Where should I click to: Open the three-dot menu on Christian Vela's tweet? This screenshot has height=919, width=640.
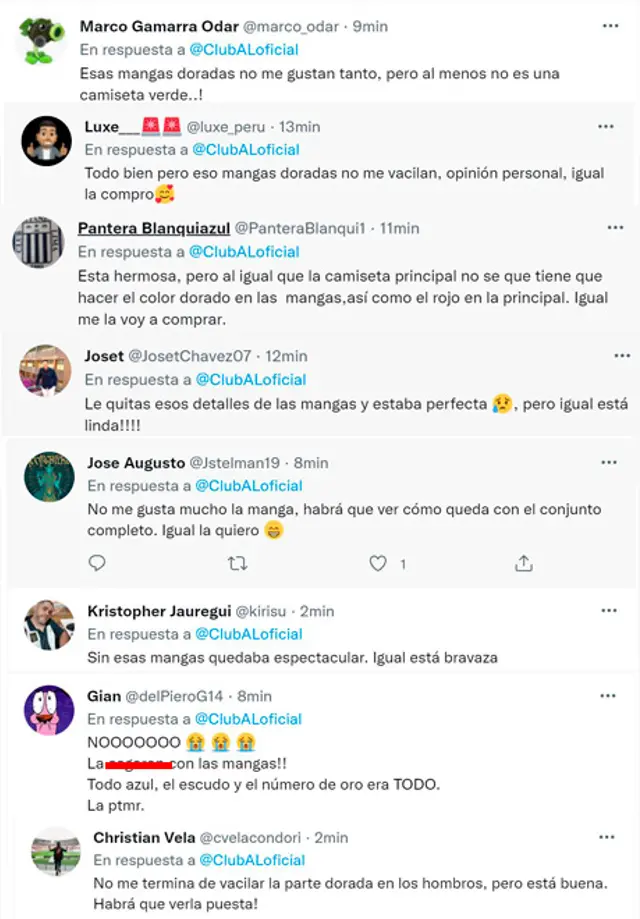[x=607, y=838]
